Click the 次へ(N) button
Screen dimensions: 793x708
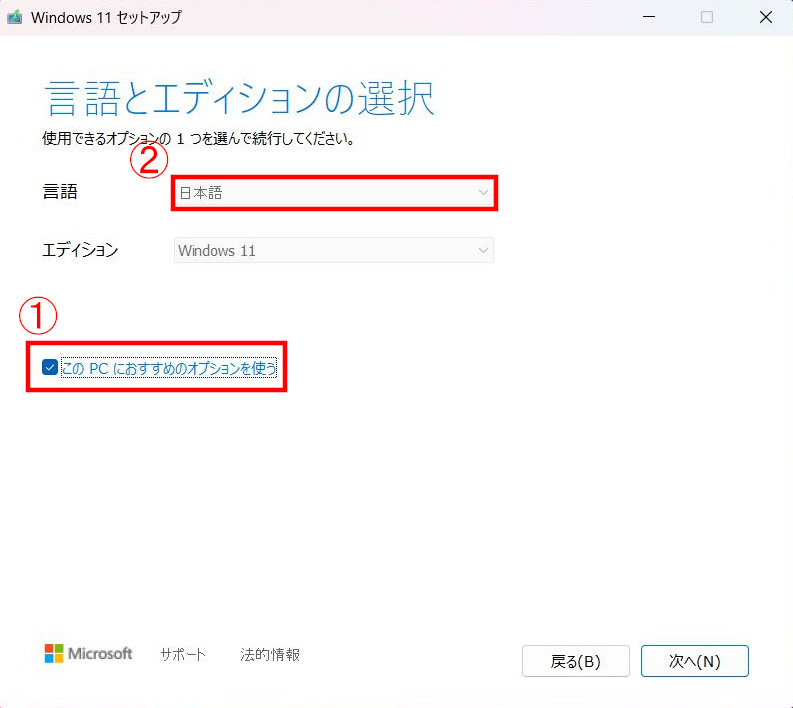coord(694,661)
